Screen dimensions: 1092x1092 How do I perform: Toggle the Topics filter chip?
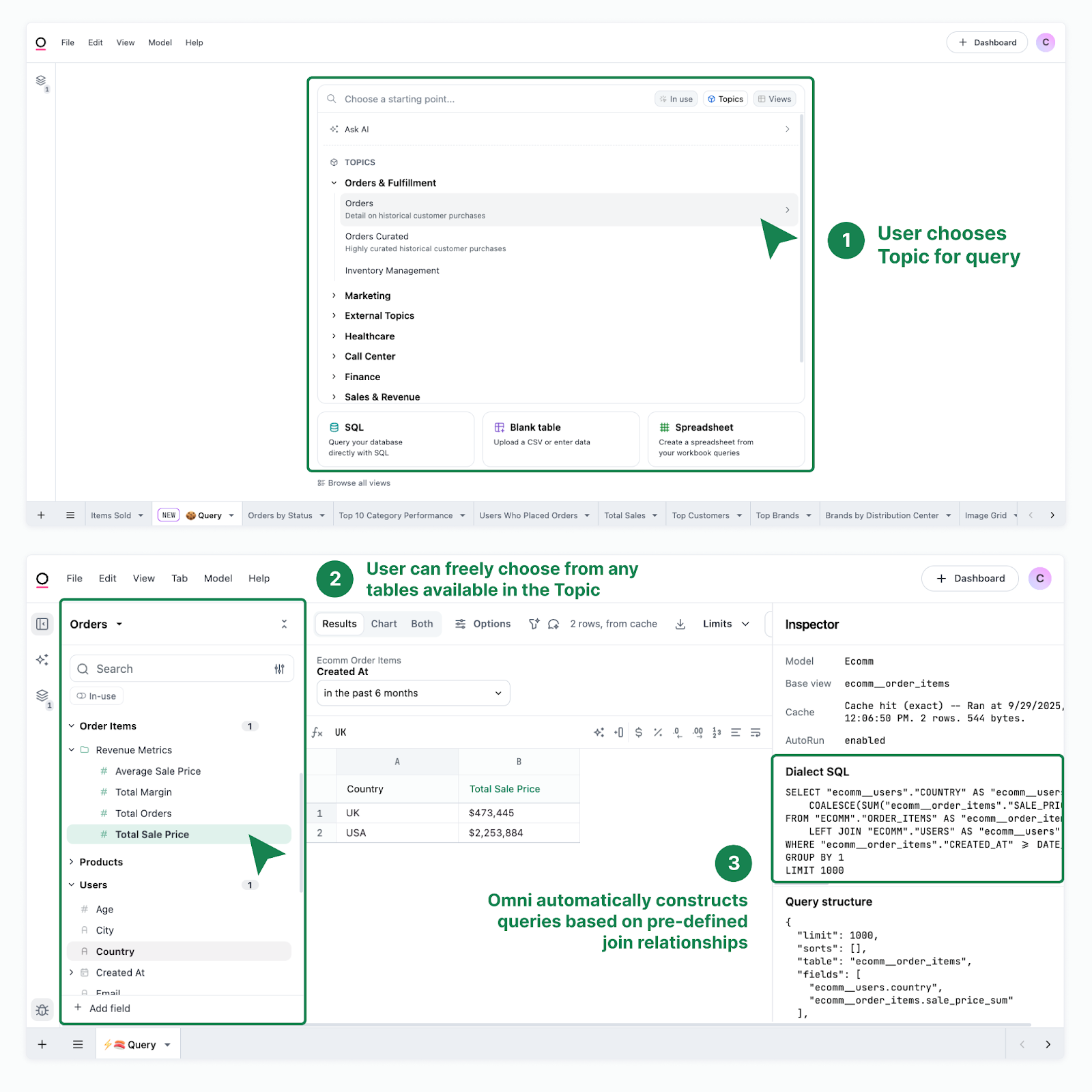(x=725, y=99)
